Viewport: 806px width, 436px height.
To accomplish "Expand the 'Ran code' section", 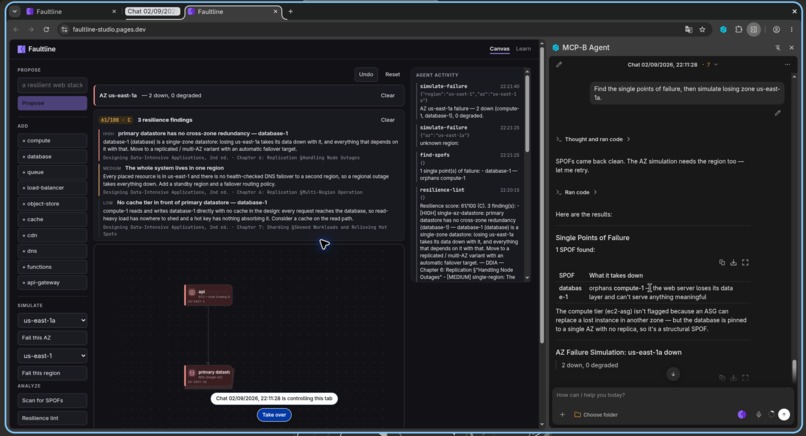I will coord(576,192).
